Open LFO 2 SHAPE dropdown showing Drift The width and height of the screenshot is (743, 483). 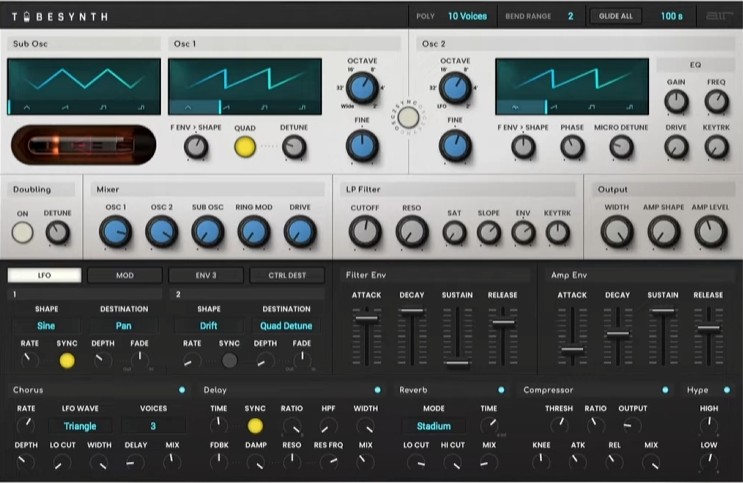coord(208,326)
